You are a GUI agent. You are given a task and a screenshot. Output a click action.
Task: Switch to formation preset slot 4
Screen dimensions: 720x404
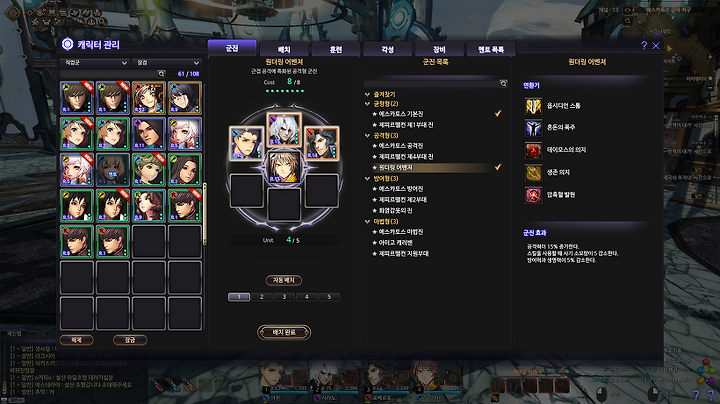click(x=307, y=297)
